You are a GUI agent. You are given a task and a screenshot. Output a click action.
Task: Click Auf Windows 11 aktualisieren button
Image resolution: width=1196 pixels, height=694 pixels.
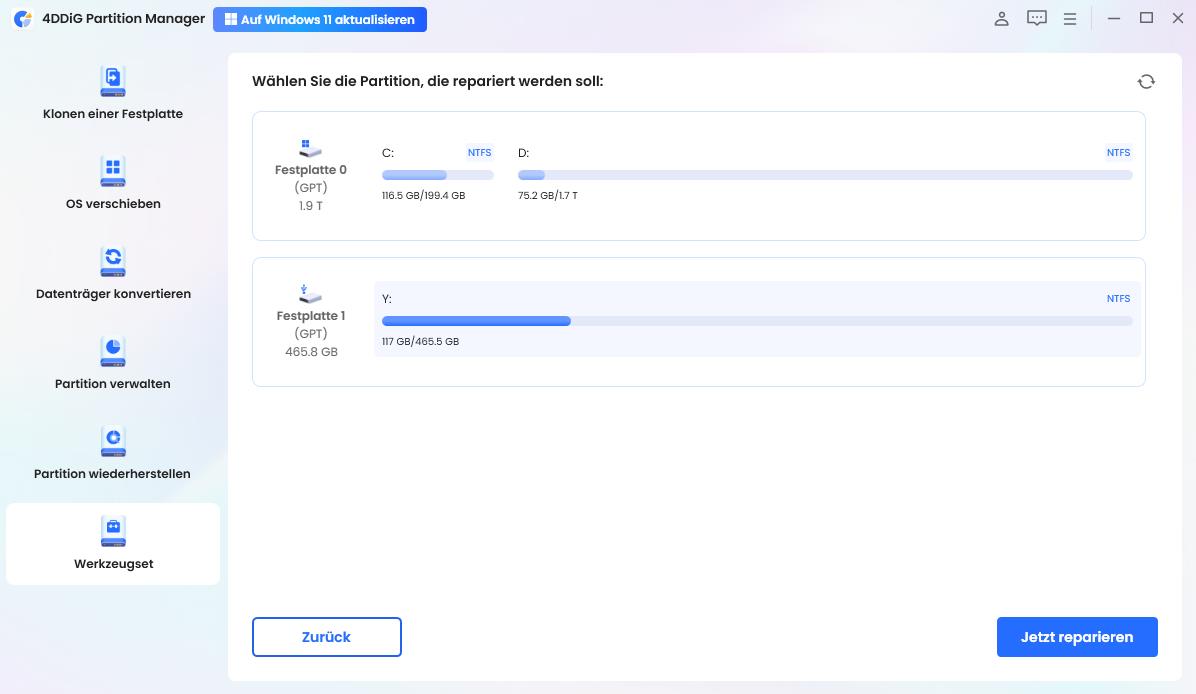320,20
